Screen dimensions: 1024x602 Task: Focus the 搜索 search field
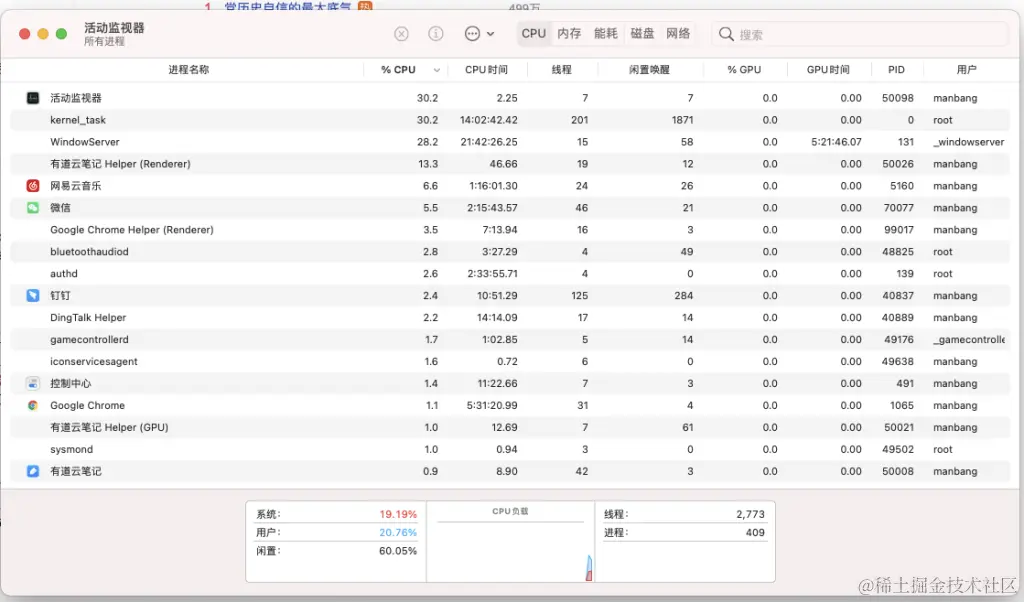[861, 34]
